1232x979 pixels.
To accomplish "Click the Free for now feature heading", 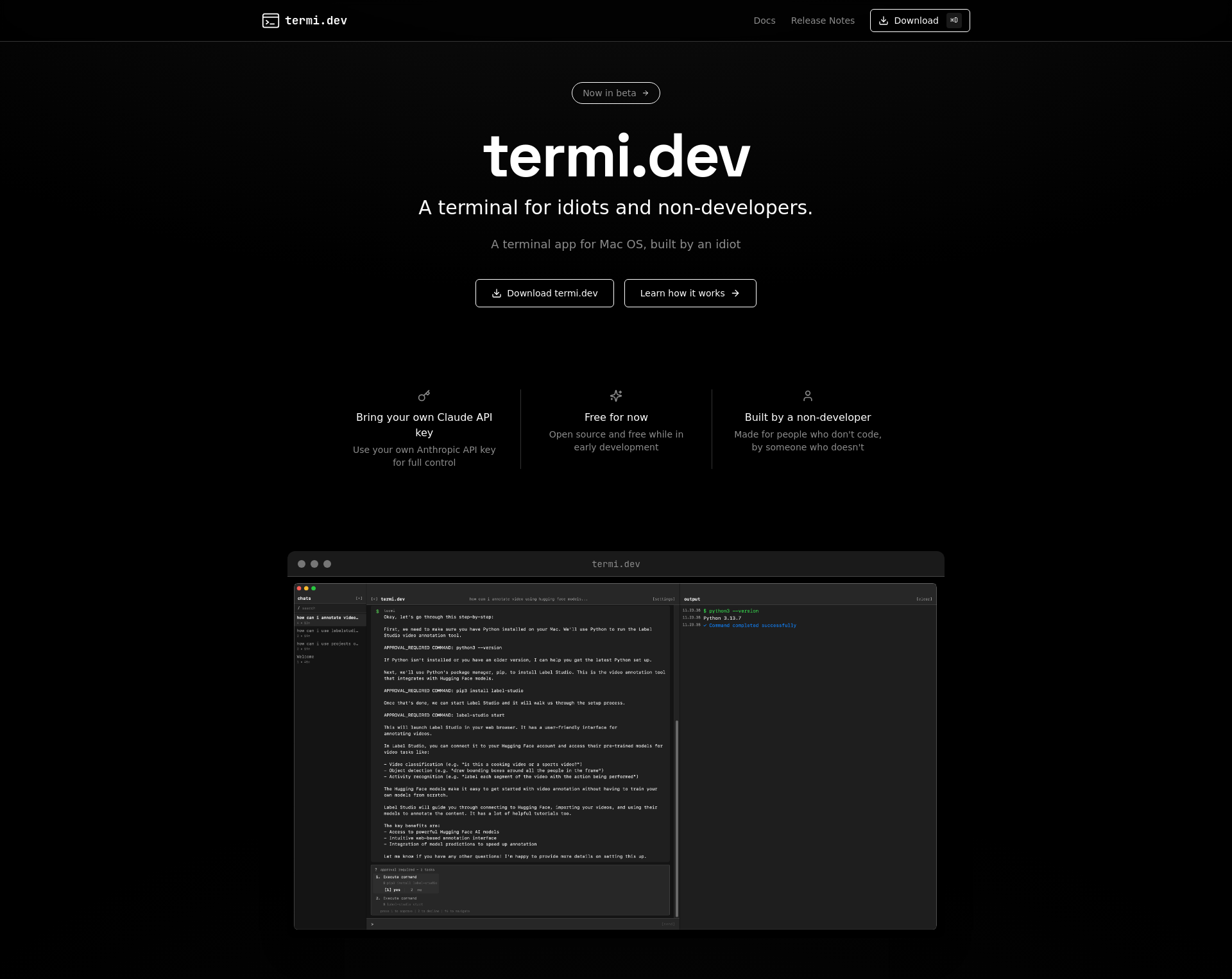I will coord(616,417).
